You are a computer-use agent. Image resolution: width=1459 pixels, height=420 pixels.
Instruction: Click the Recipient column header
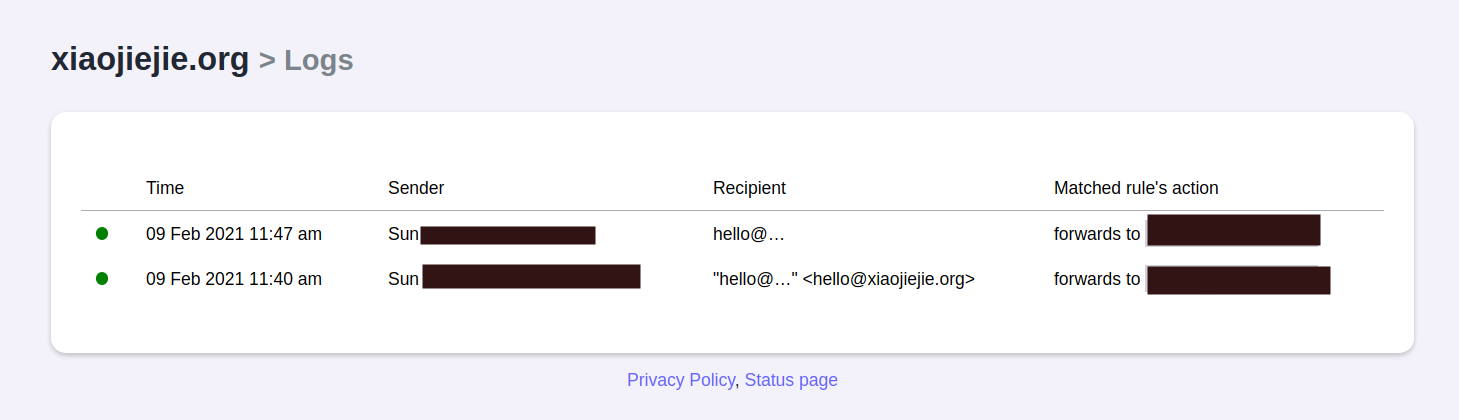tap(749, 188)
